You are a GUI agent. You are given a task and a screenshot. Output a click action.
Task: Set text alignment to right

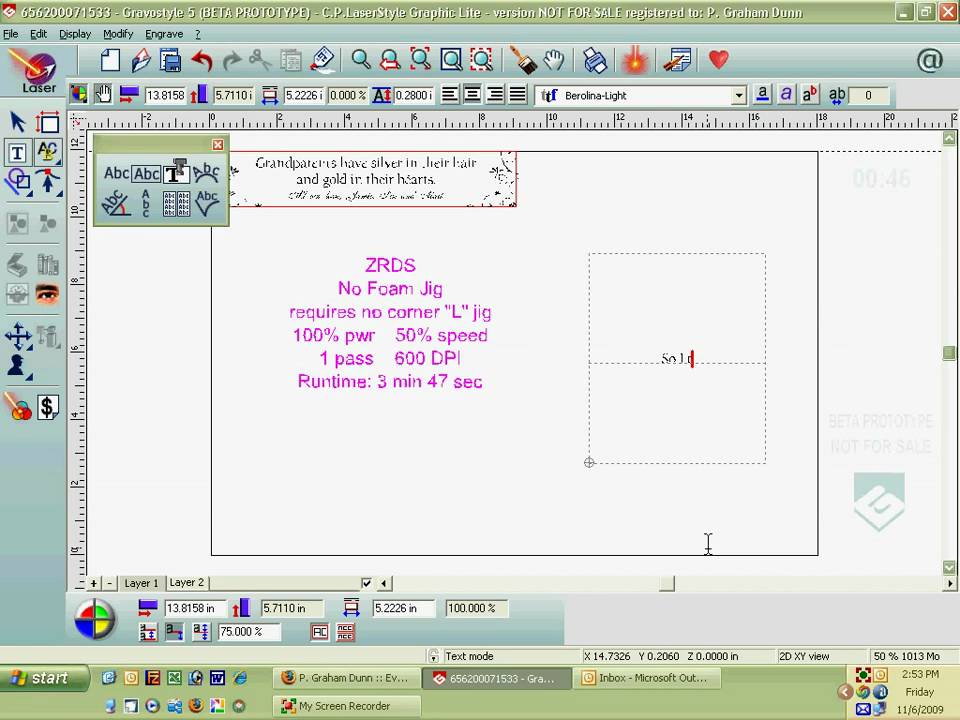pyautogui.click(x=495, y=95)
